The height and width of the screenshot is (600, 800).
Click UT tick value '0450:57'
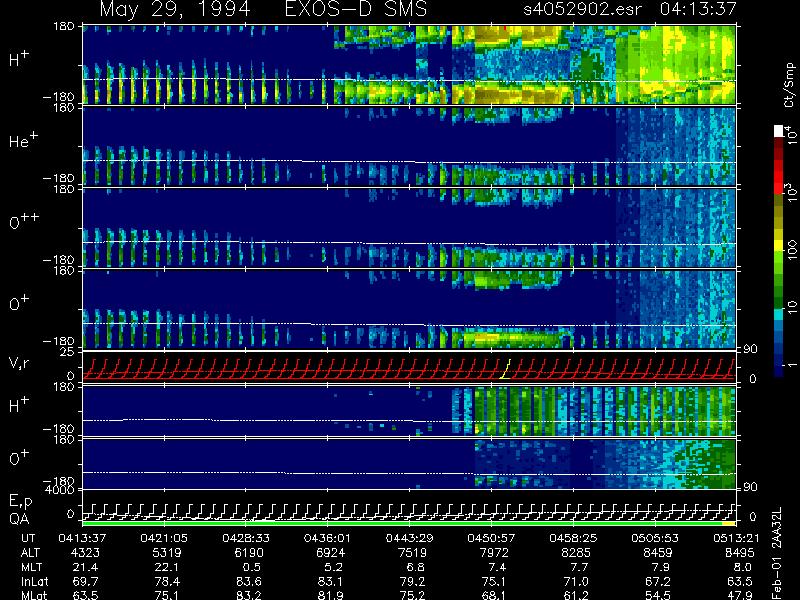point(491,538)
